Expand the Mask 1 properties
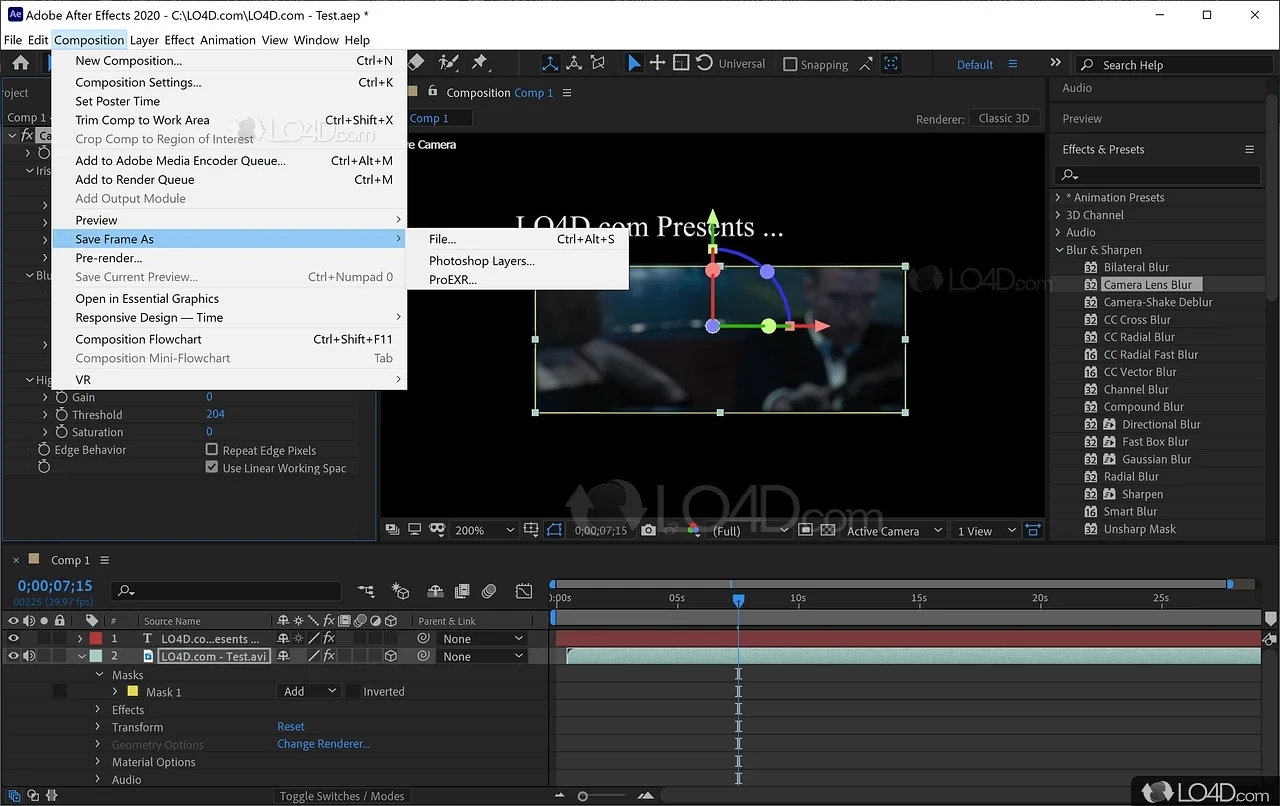Screen dimensions: 1280x806 pos(114,692)
